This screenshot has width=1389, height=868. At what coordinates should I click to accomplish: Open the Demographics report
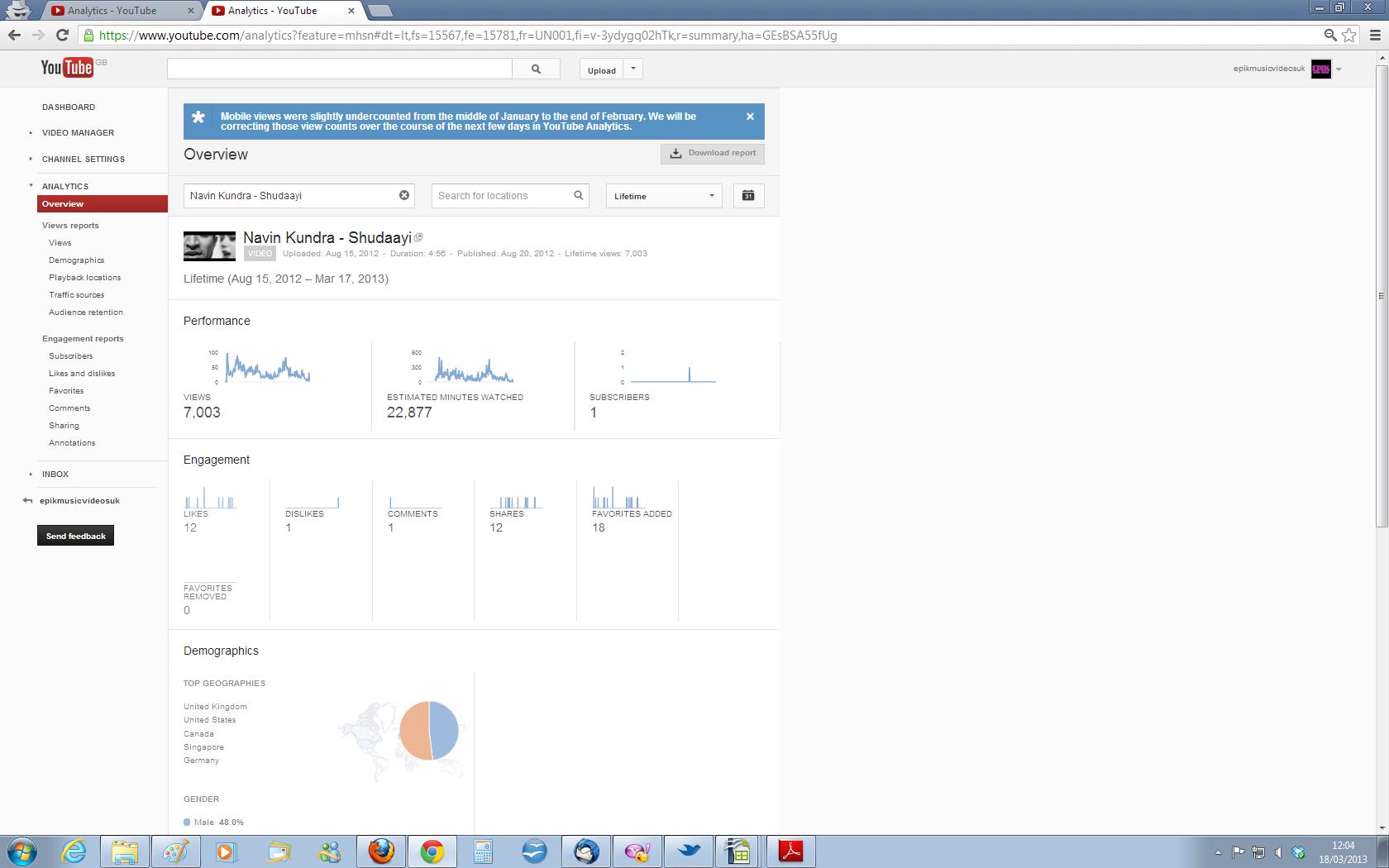[x=77, y=260]
